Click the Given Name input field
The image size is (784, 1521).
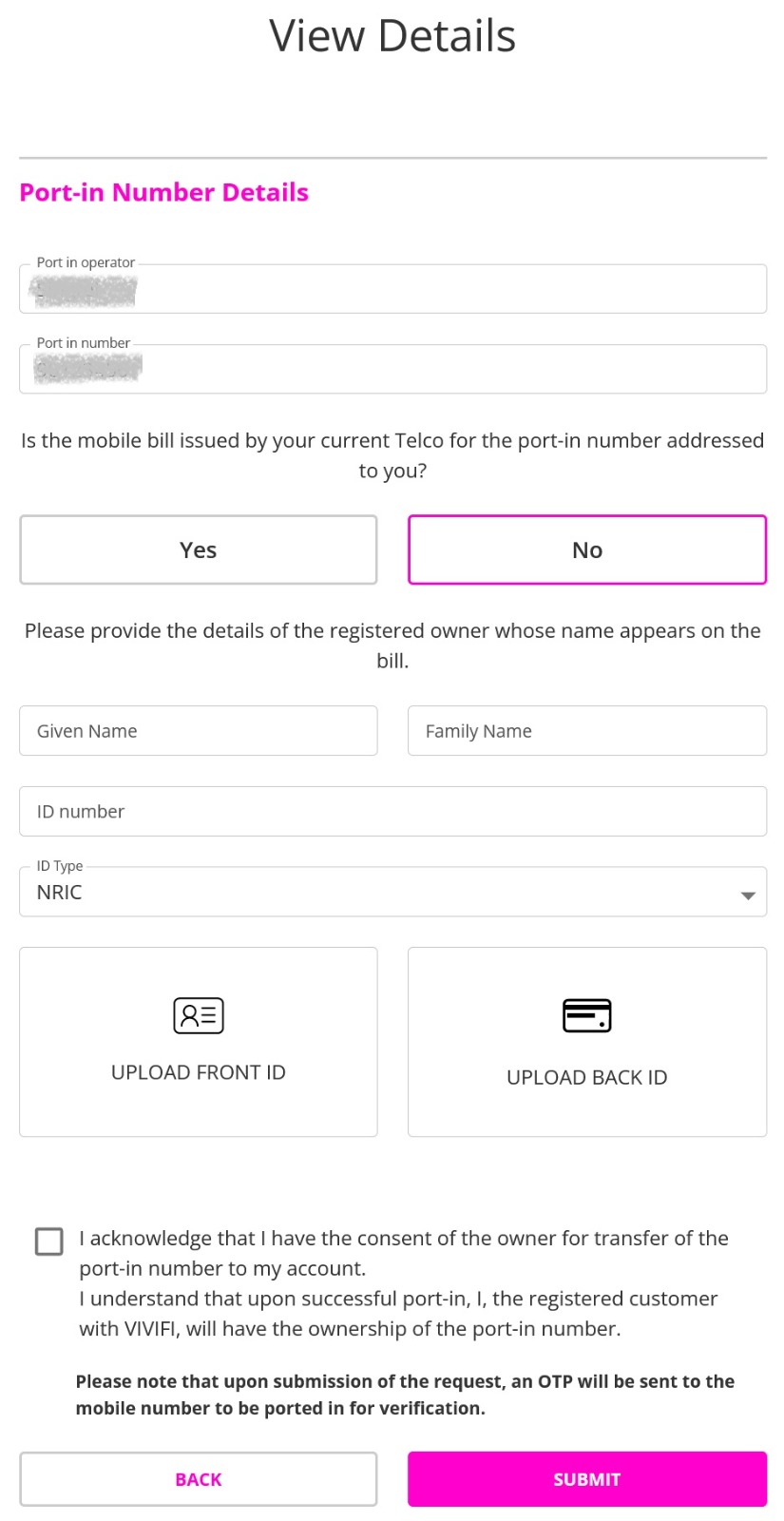[x=197, y=730]
